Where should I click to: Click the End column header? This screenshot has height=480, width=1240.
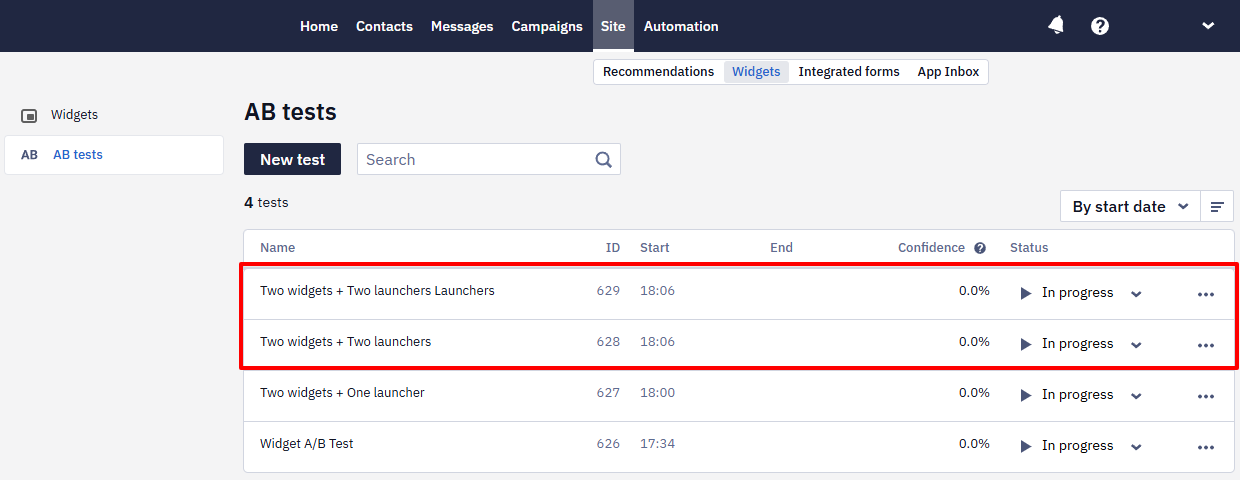click(781, 248)
